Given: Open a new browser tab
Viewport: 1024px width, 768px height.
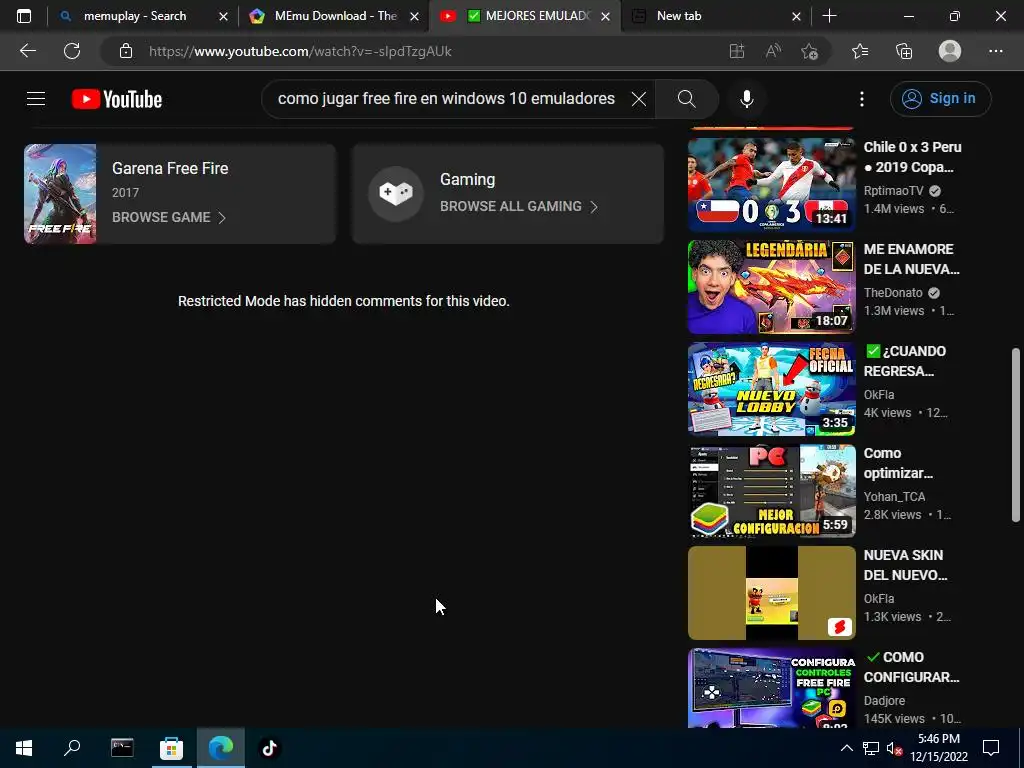Looking at the screenshot, I should click(x=829, y=16).
